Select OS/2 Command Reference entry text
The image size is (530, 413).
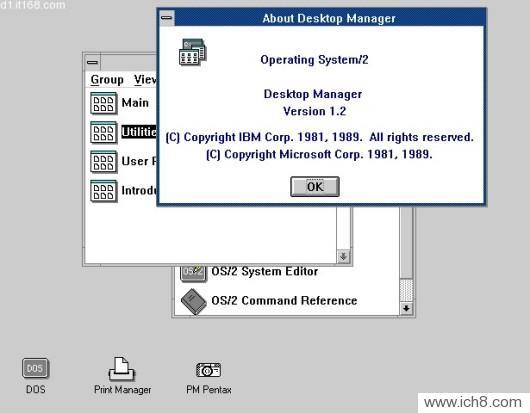pyautogui.click(x=284, y=300)
